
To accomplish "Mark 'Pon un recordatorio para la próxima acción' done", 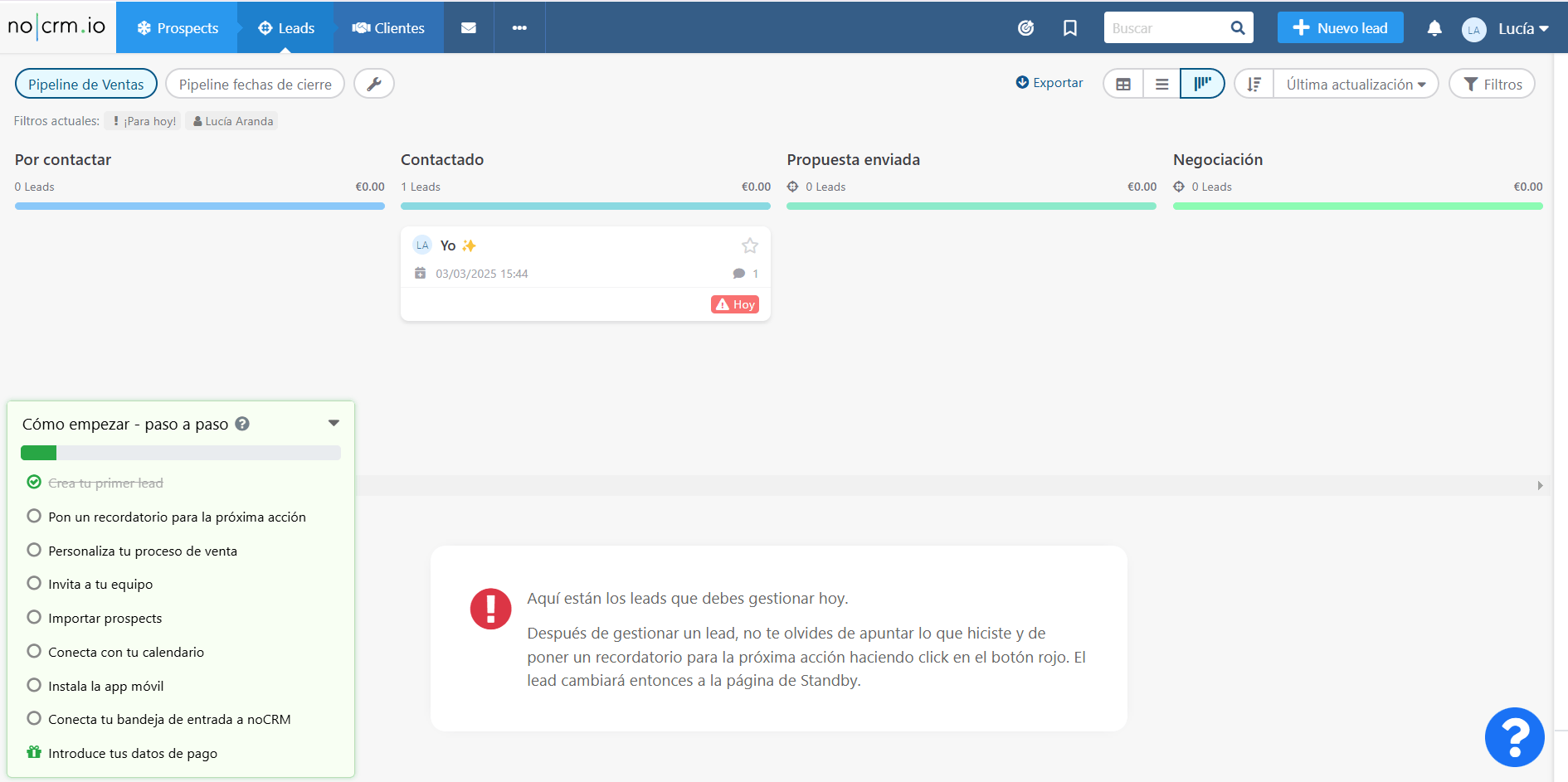I will point(34,516).
